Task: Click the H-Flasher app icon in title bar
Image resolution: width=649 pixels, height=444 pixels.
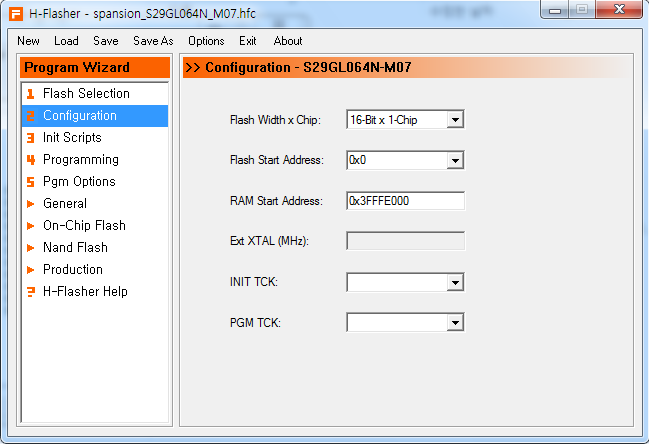Action: (x=16, y=14)
